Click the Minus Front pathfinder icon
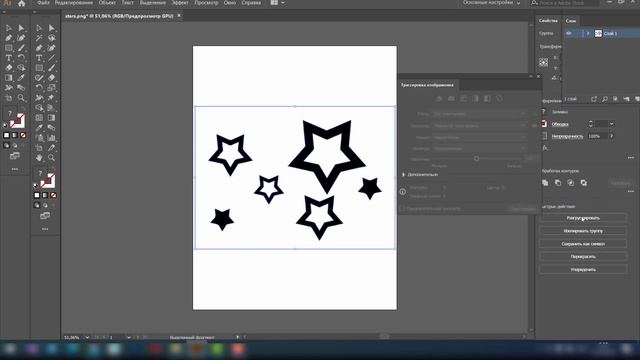Image resolution: width=640 pixels, height=360 pixels. pos(558,183)
